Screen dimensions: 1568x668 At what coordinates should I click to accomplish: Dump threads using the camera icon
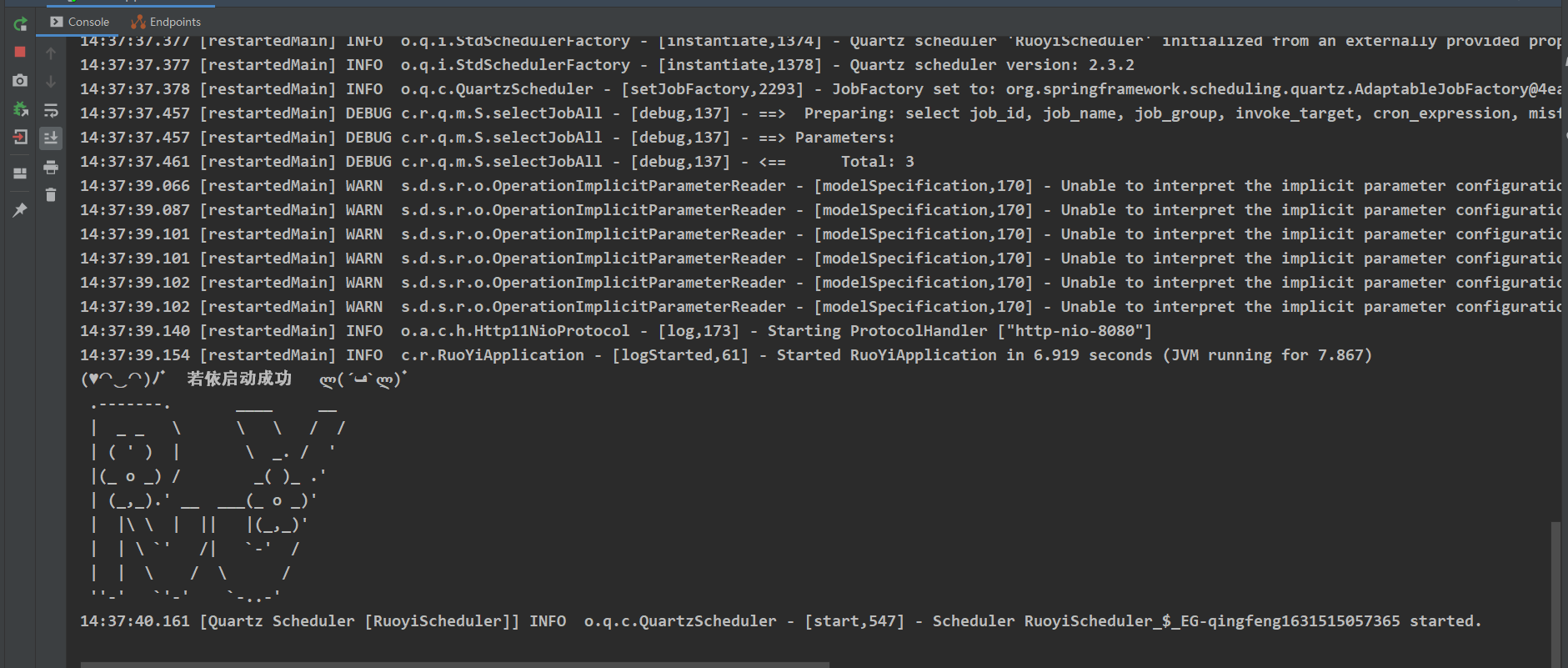click(x=20, y=80)
